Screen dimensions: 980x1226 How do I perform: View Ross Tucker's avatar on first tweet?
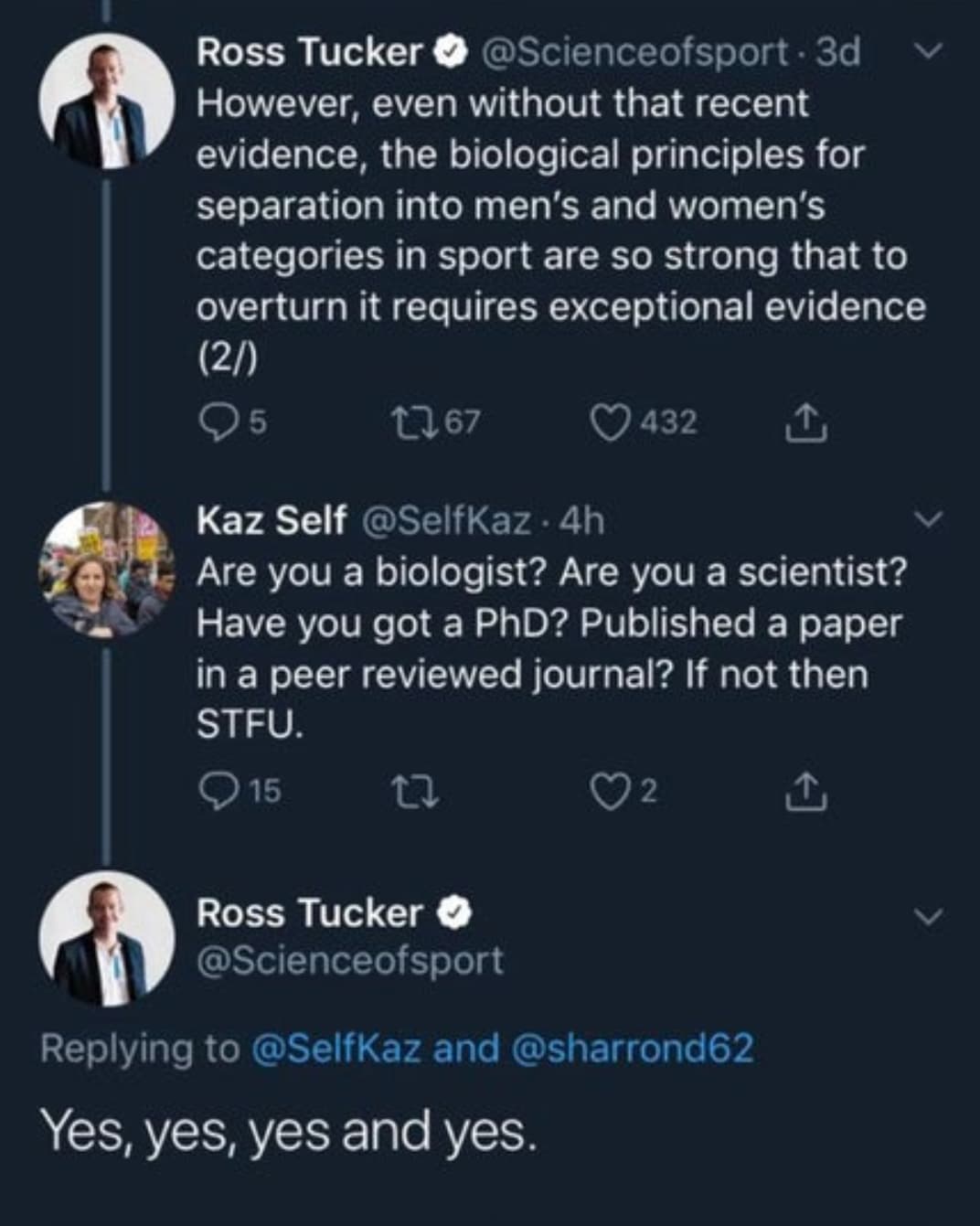[x=106, y=101]
